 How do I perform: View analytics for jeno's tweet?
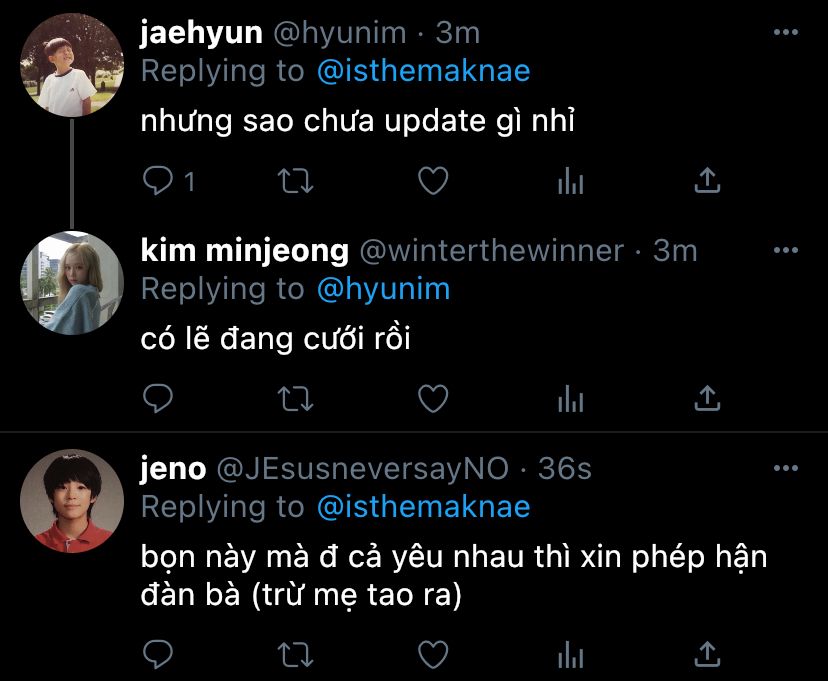click(x=570, y=655)
